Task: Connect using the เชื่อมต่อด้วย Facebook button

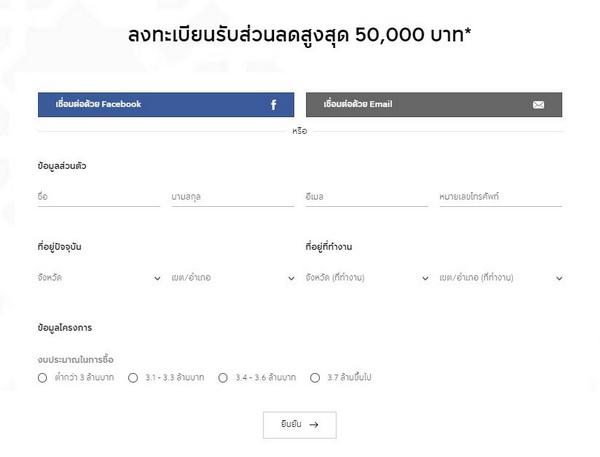Action: click(166, 105)
